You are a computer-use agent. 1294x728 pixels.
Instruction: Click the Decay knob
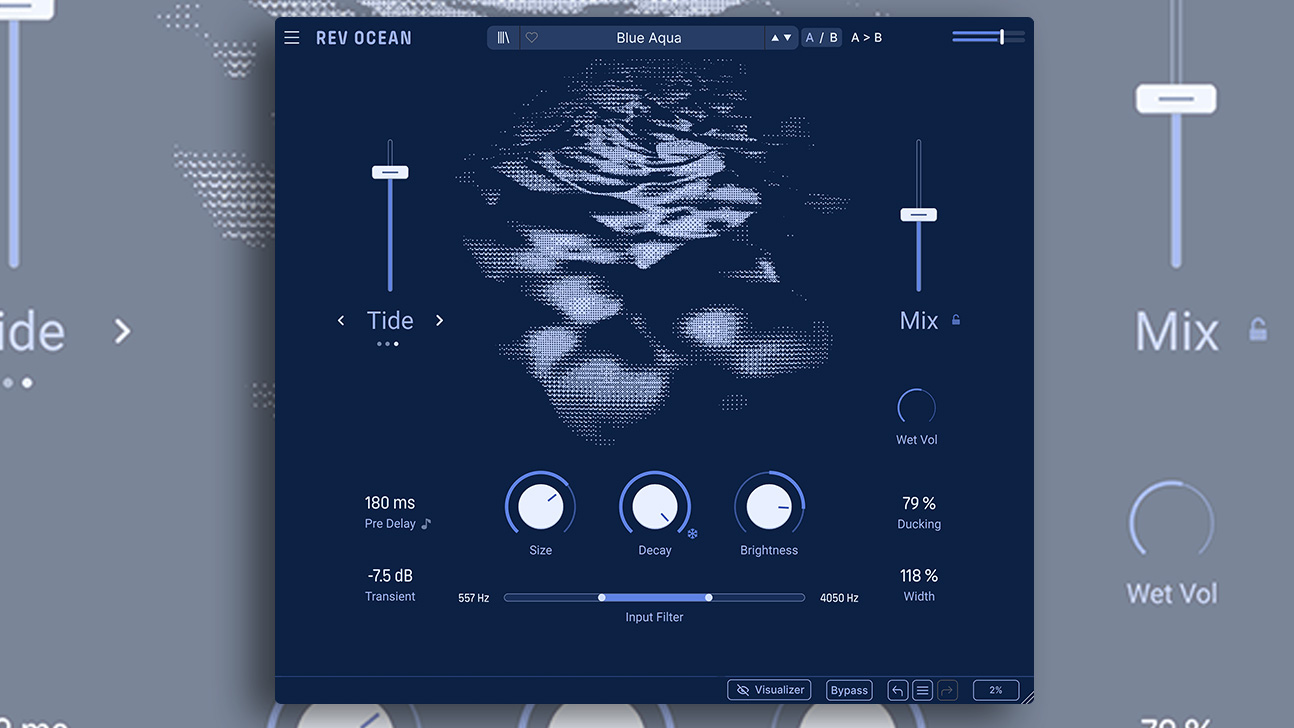tap(655, 506)
